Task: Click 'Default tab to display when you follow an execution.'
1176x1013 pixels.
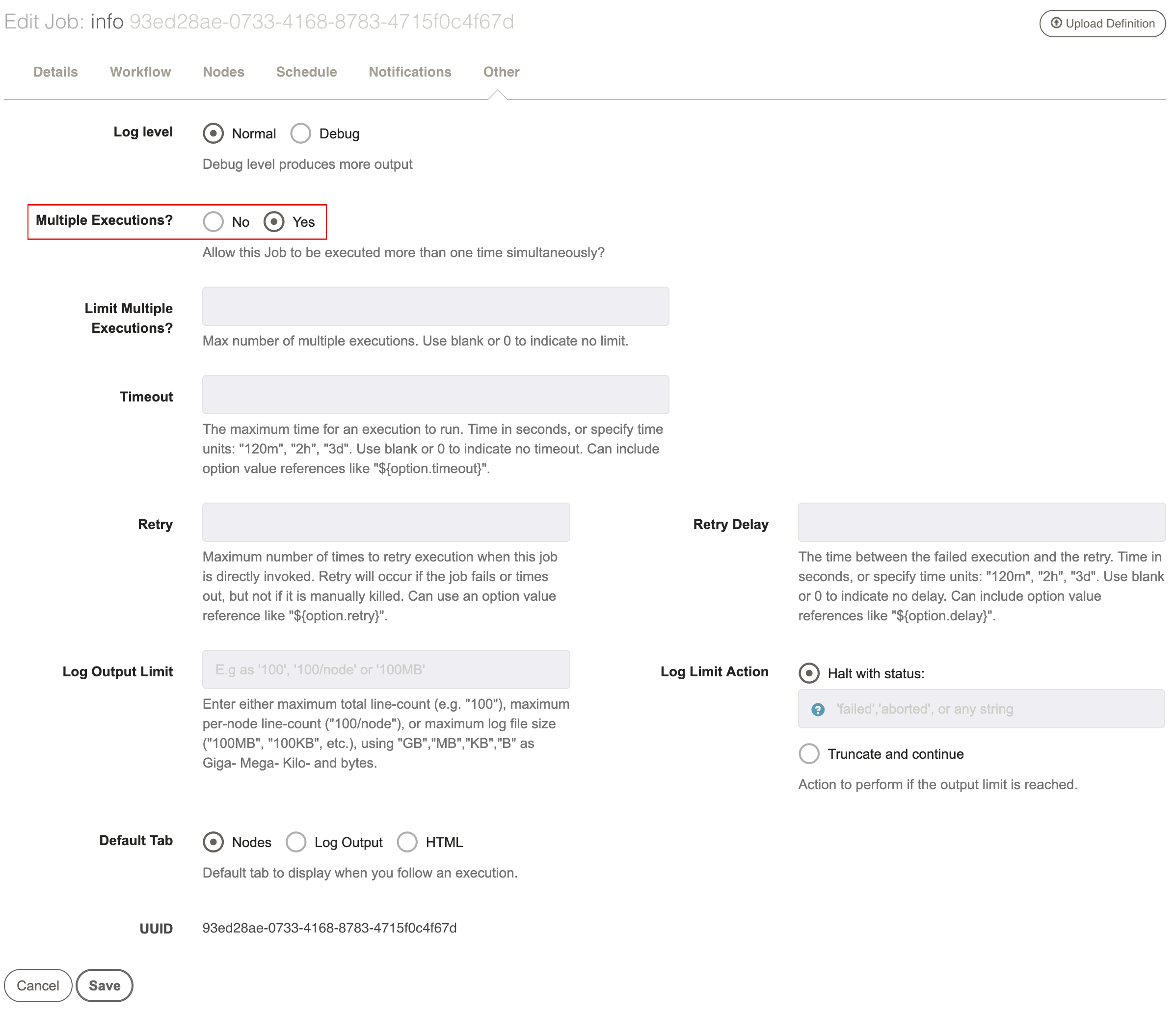Action: click(x=360, y=873)
